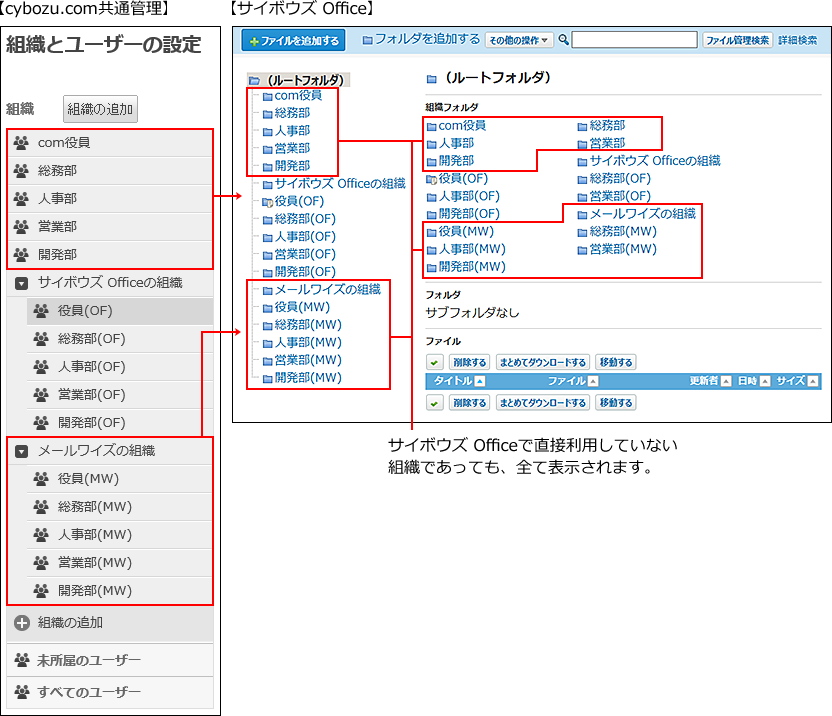
Task: Open 営業部(MW) folder in the tree
Action: (308, 360)
